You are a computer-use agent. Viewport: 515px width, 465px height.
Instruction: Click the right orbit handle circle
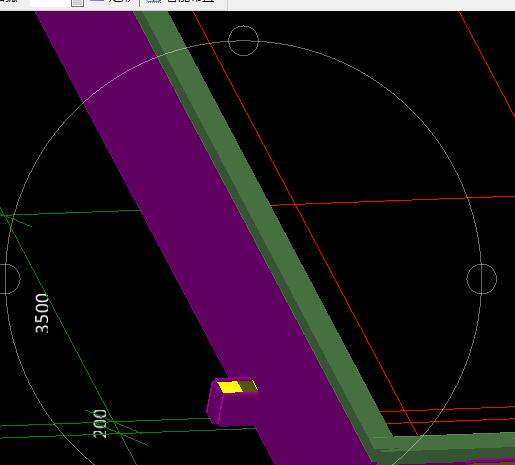482,279
